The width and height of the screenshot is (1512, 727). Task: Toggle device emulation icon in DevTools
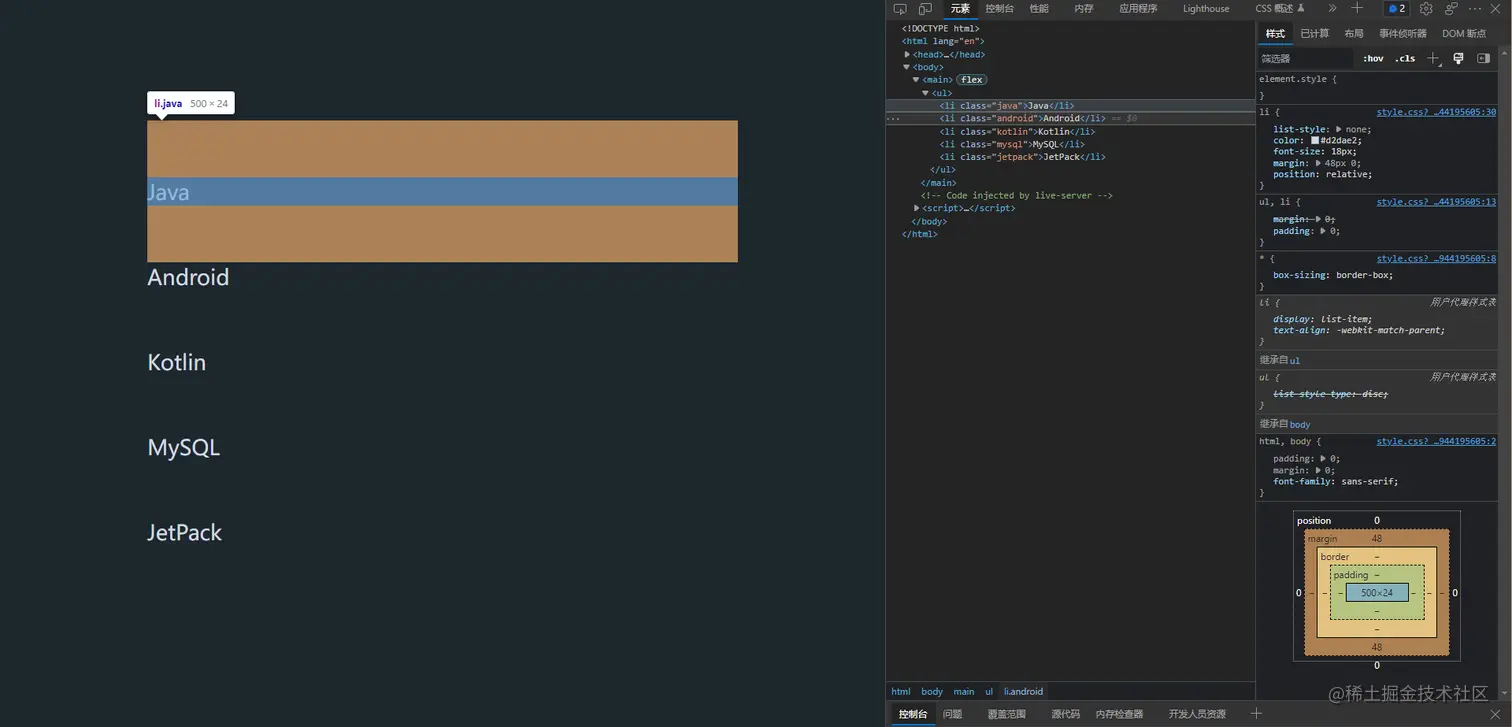[925, 9]
